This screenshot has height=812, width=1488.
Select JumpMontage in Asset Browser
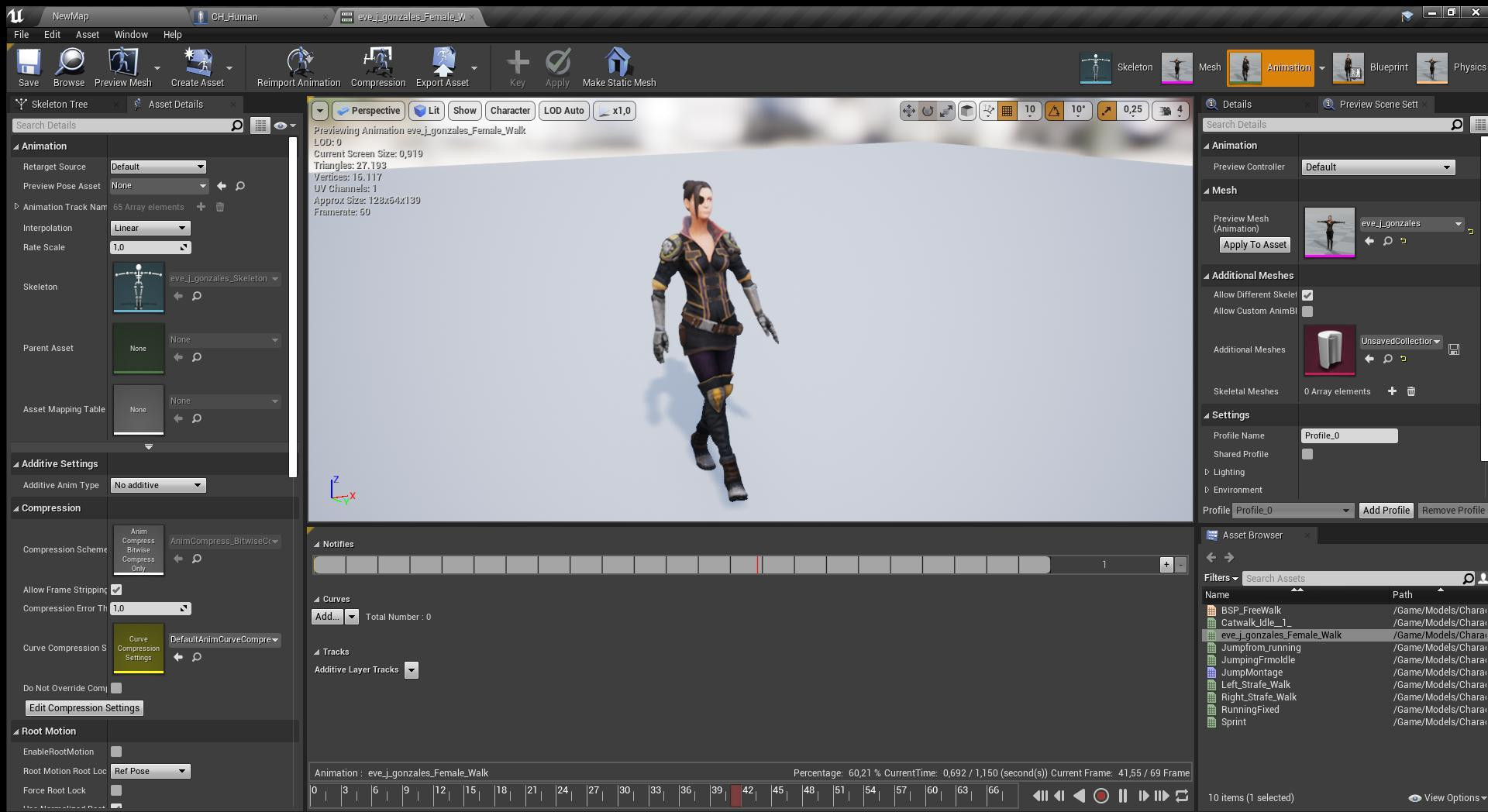click(x=1251, y=673)
